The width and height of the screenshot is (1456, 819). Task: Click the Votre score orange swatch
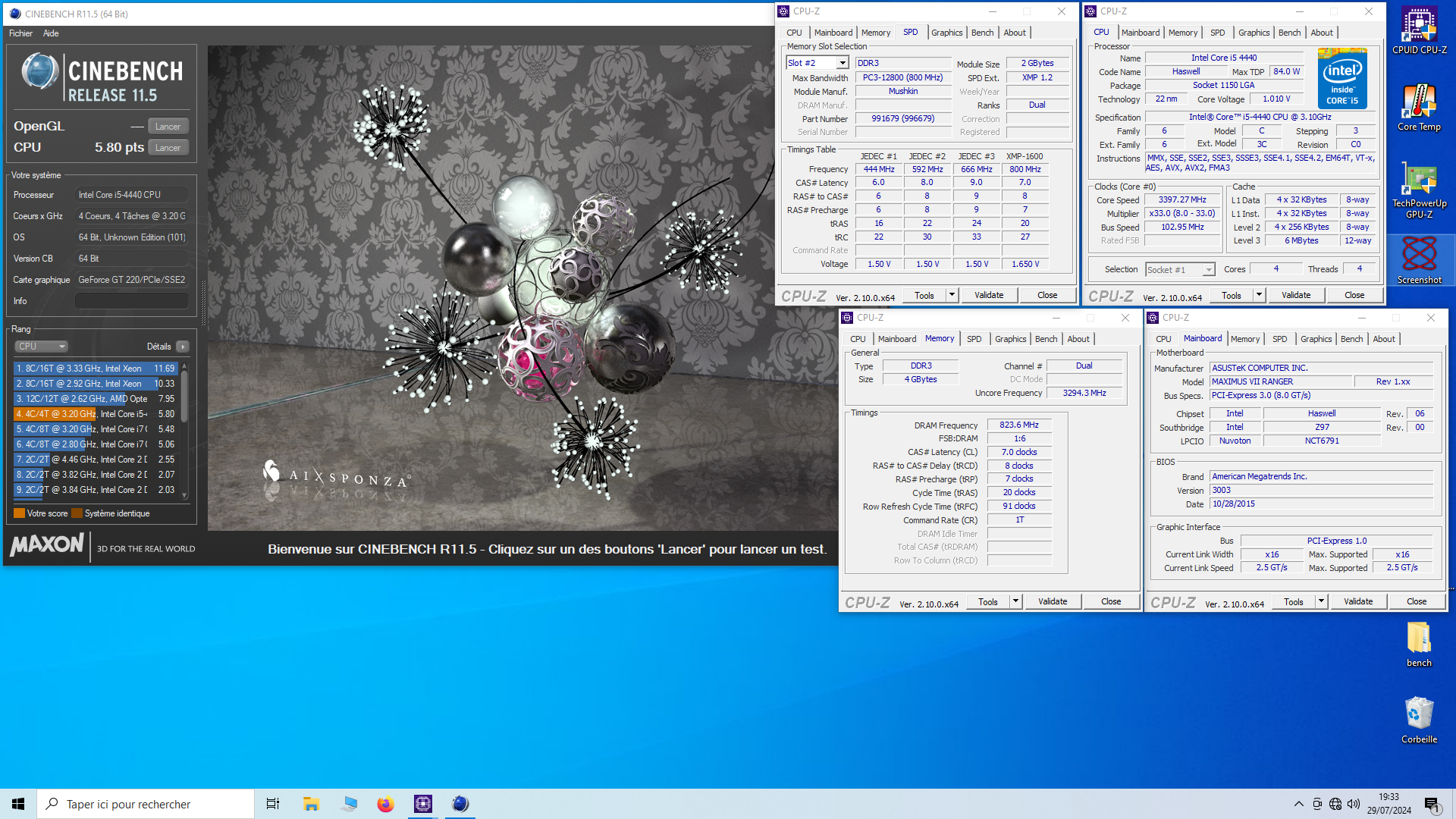tap(20, 513)
